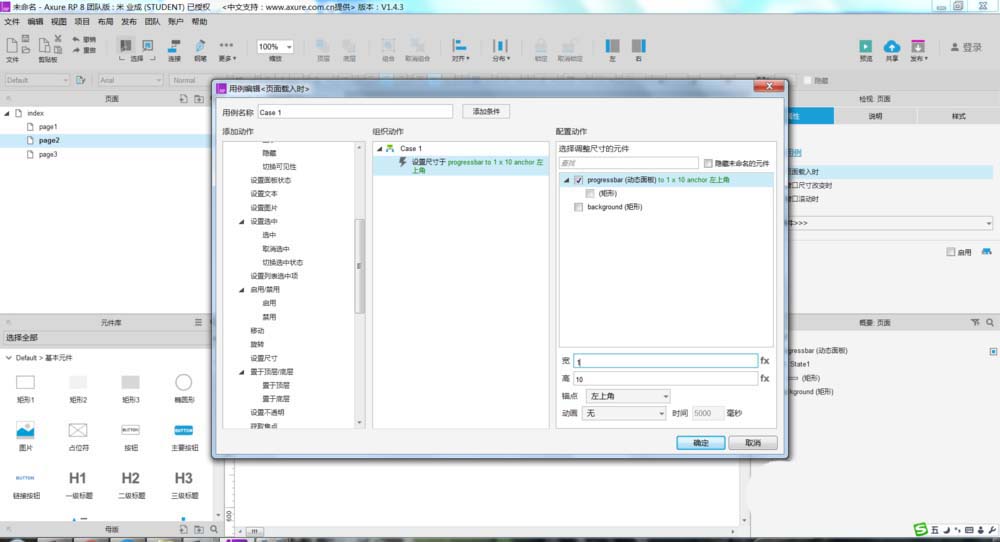Click the Sogou input method tray icon

[920, 529]
